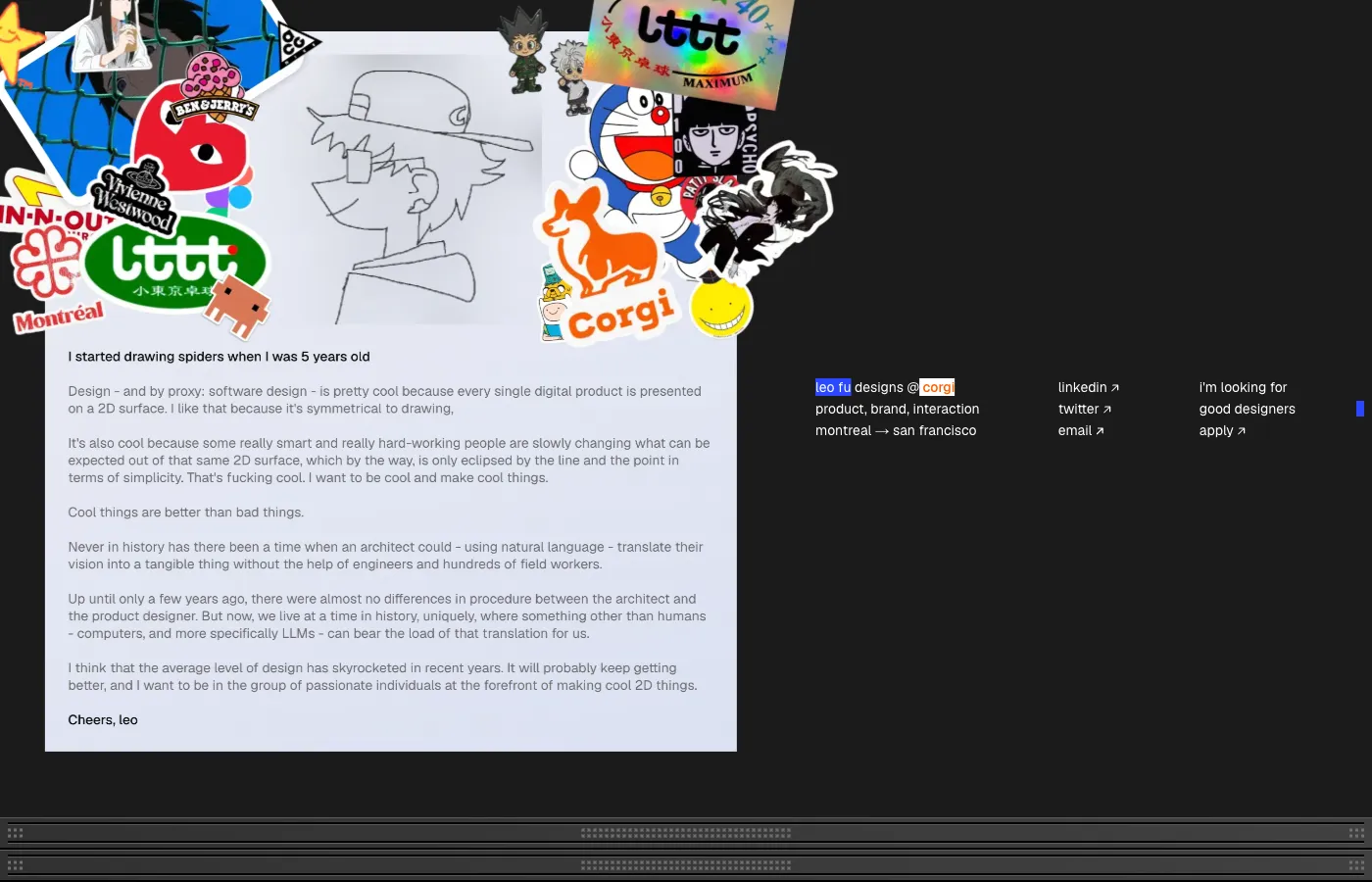Image resolution: width=1372 pixels, height=882 pixels.
Task: Select the white-haired chibi character sticker
Action: click(569, 77)
